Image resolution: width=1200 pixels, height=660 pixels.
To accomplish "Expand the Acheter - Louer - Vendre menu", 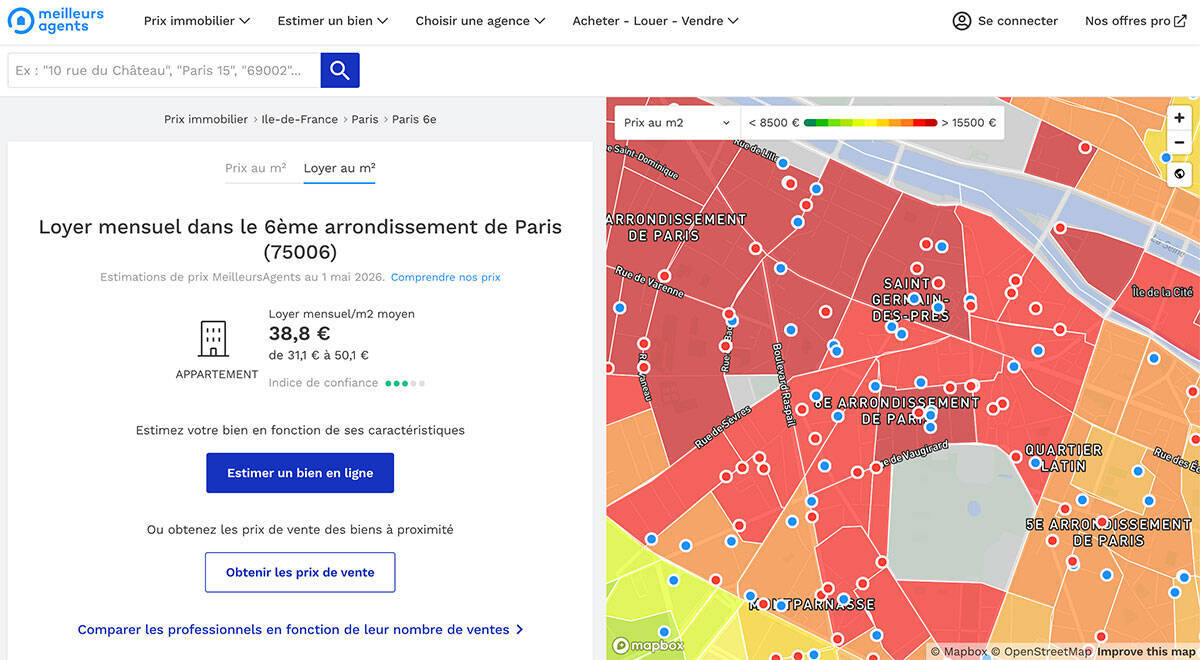I will (656, 21).
